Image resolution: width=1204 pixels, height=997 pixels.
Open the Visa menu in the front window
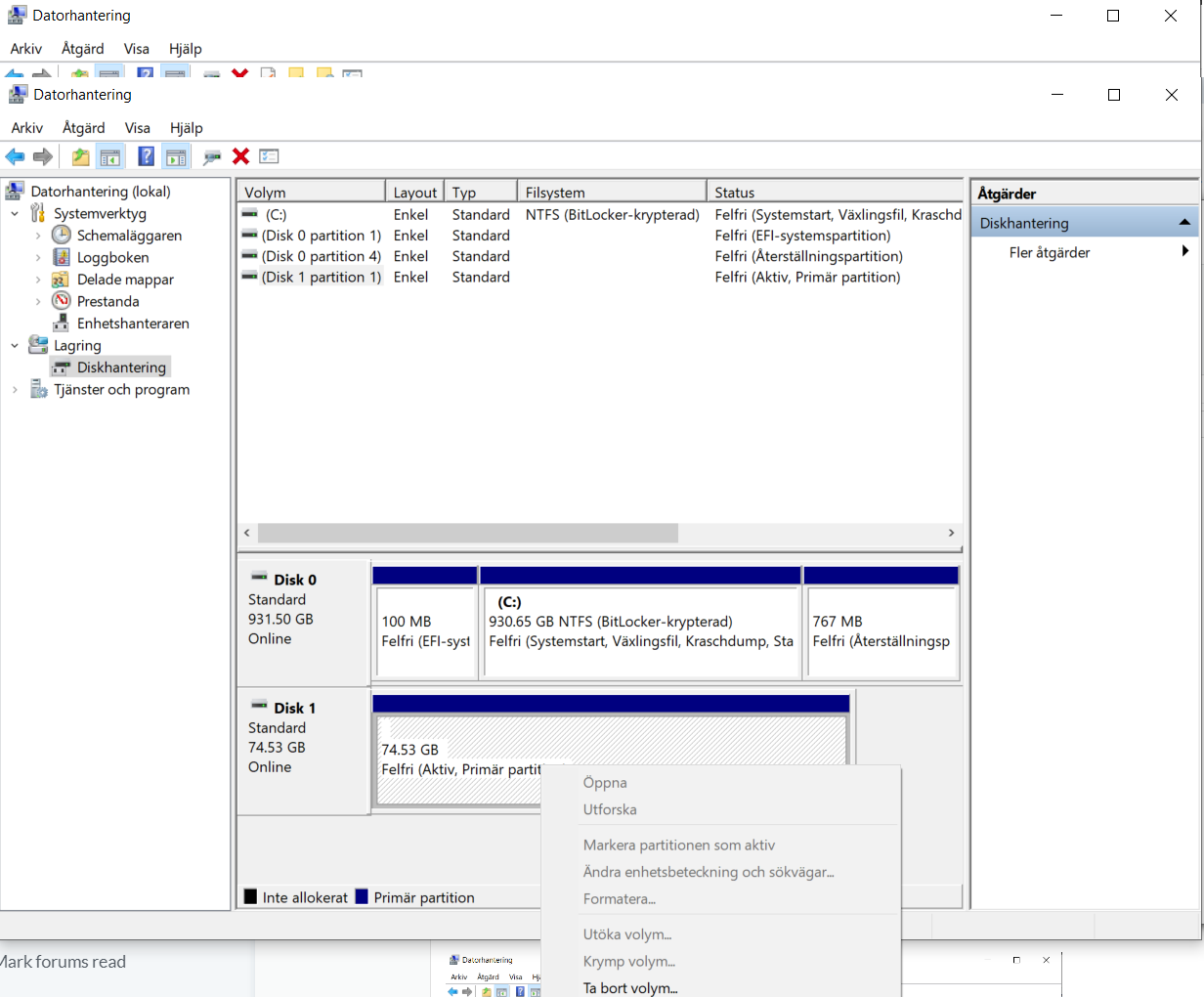[138, 127]
